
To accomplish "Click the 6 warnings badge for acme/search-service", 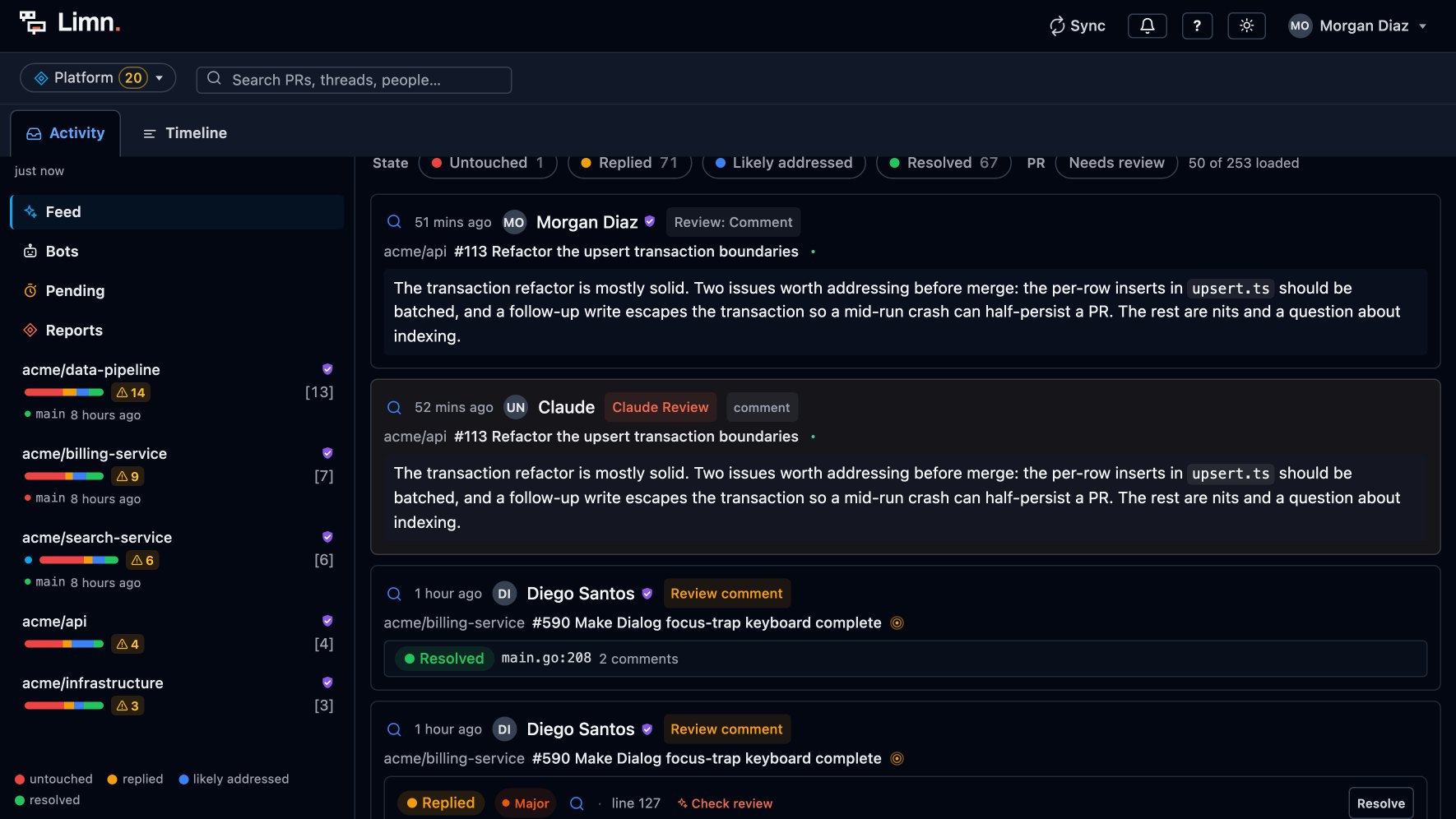I will 142,561.
